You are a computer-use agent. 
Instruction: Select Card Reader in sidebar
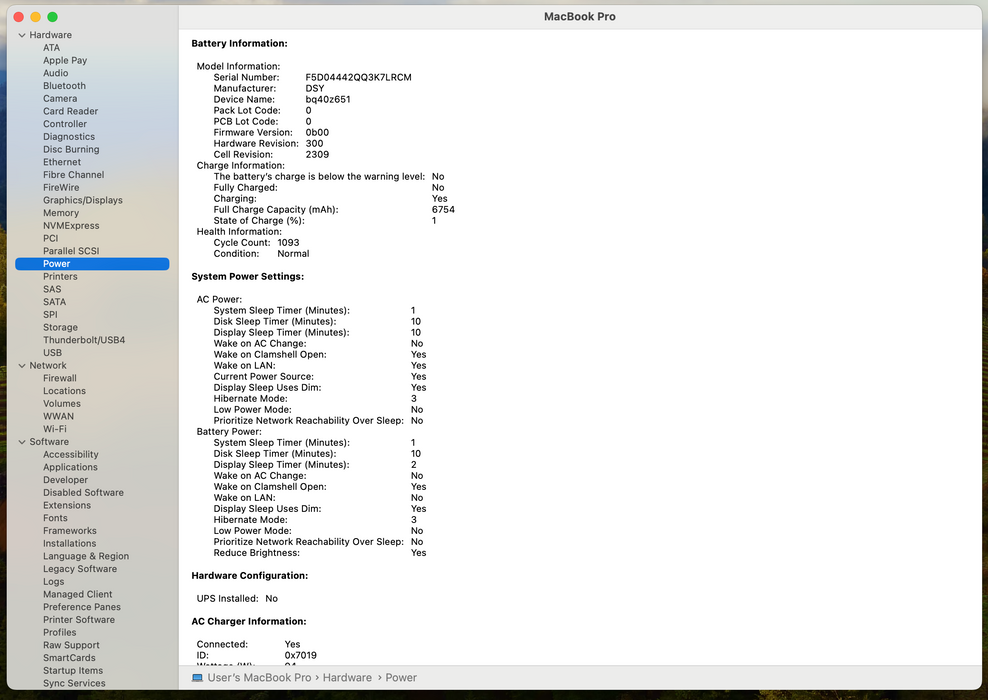click(71, 111)
